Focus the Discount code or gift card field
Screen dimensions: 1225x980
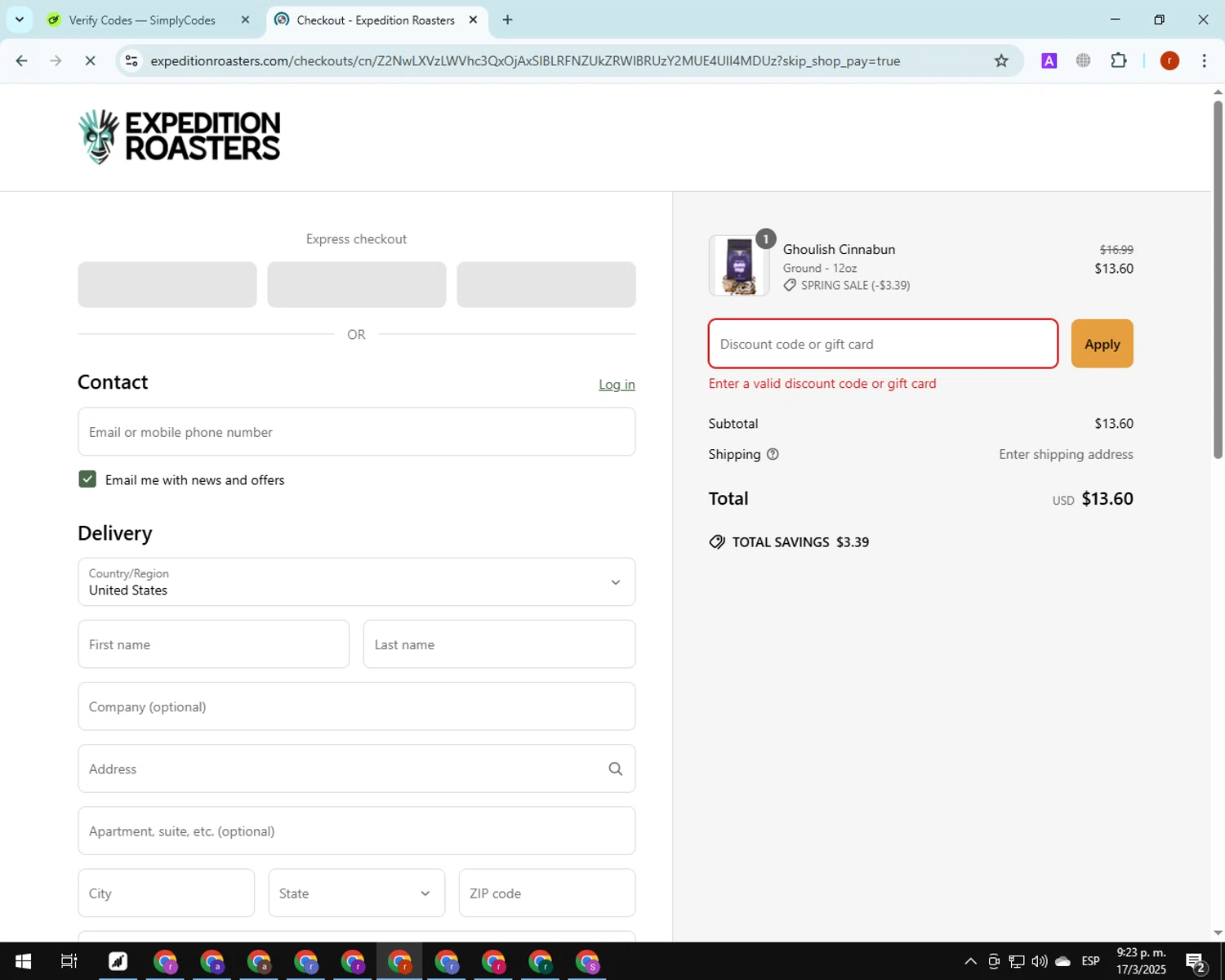(x=883, y=344)
